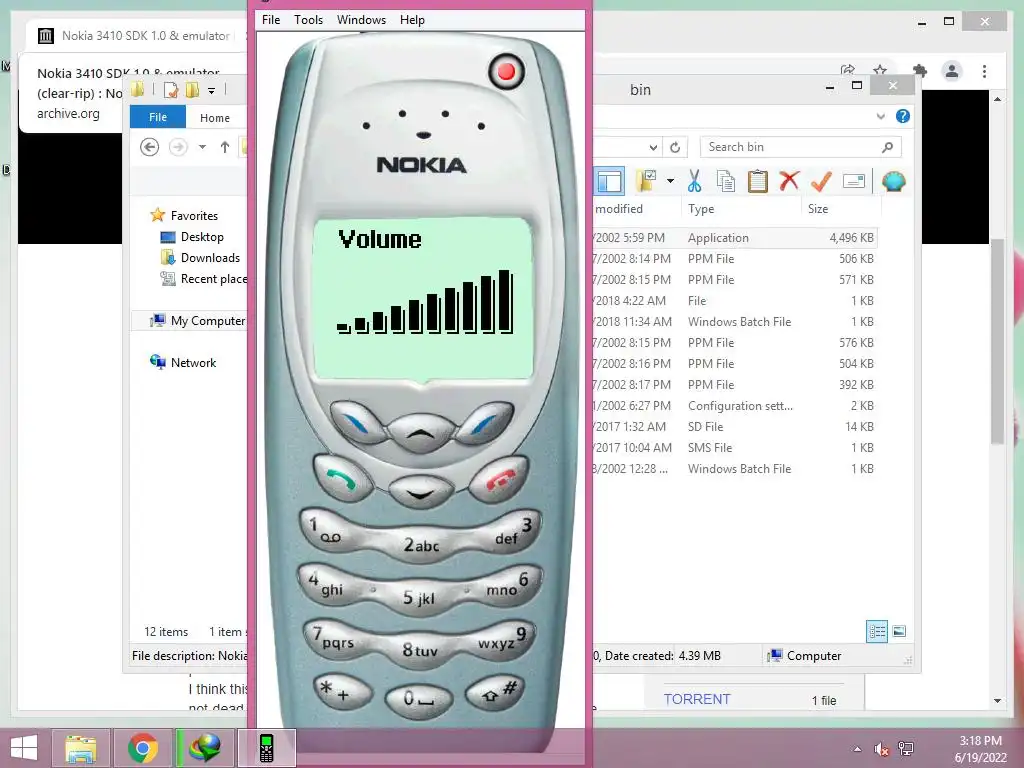The width and height of the screenshot is (1024, 768).
Task: Click the Search bin input field
Action: point(801,147)
